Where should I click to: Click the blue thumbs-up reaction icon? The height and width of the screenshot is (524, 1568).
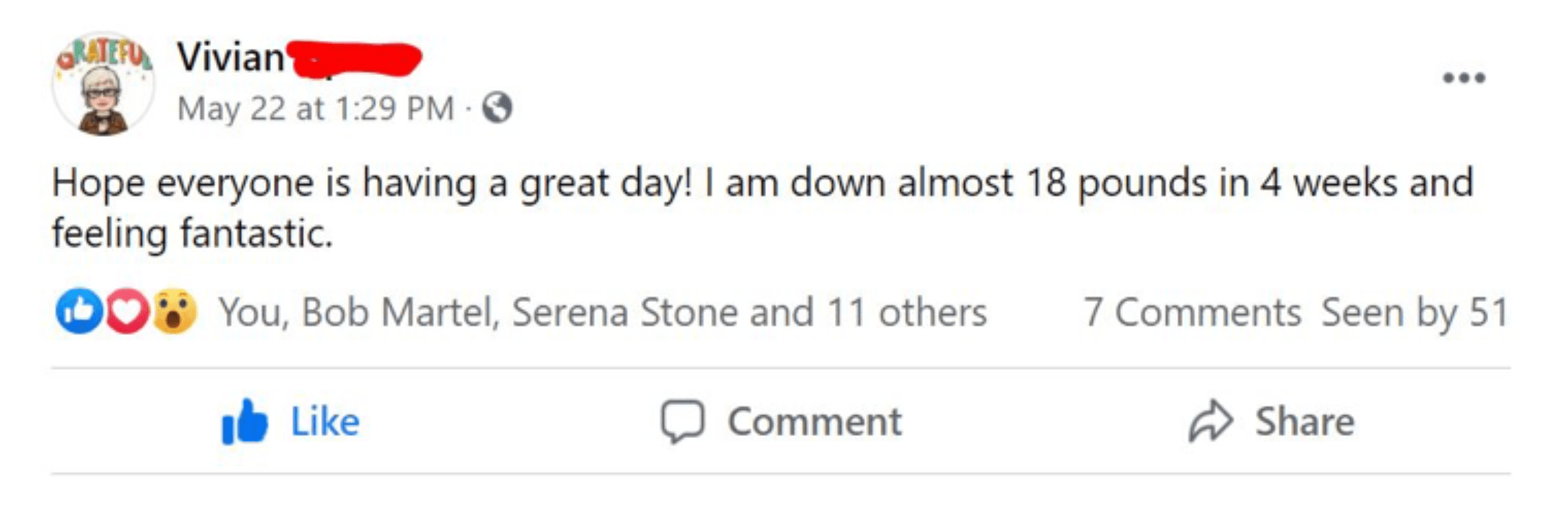[79, 312]
